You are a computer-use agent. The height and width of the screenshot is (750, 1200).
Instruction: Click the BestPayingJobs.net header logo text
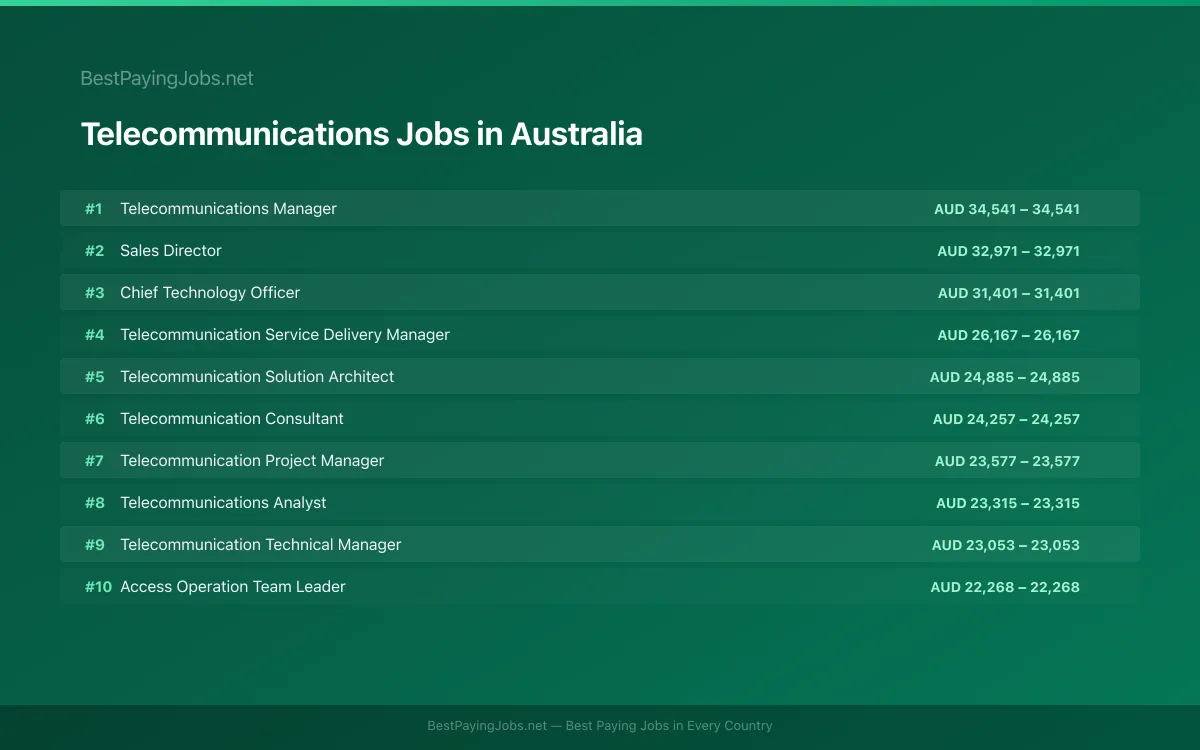click(x=167, y=78)
